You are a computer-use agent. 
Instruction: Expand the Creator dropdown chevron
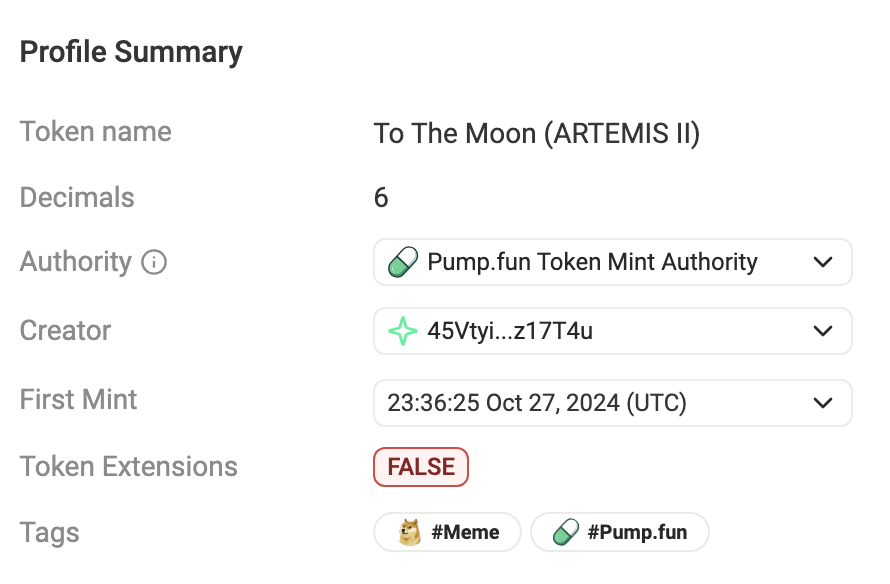[x=823, y=331]
